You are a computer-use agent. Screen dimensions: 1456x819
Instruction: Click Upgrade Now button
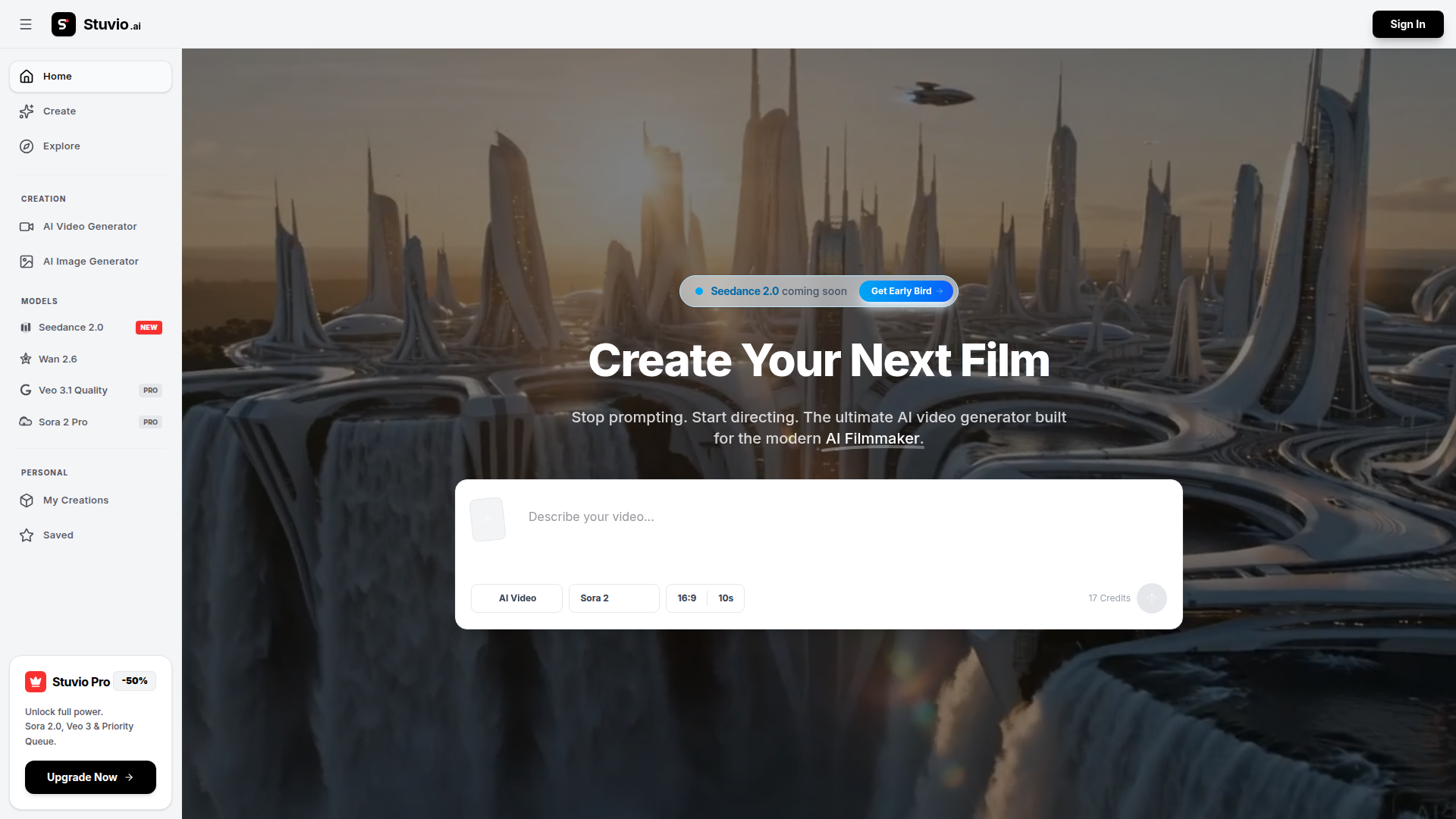(x=90, y=777)
